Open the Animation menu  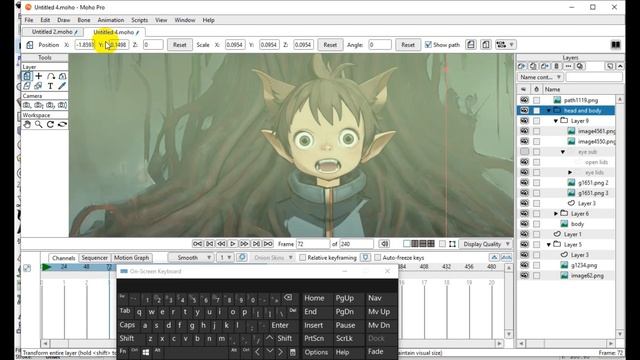[111, 20]
